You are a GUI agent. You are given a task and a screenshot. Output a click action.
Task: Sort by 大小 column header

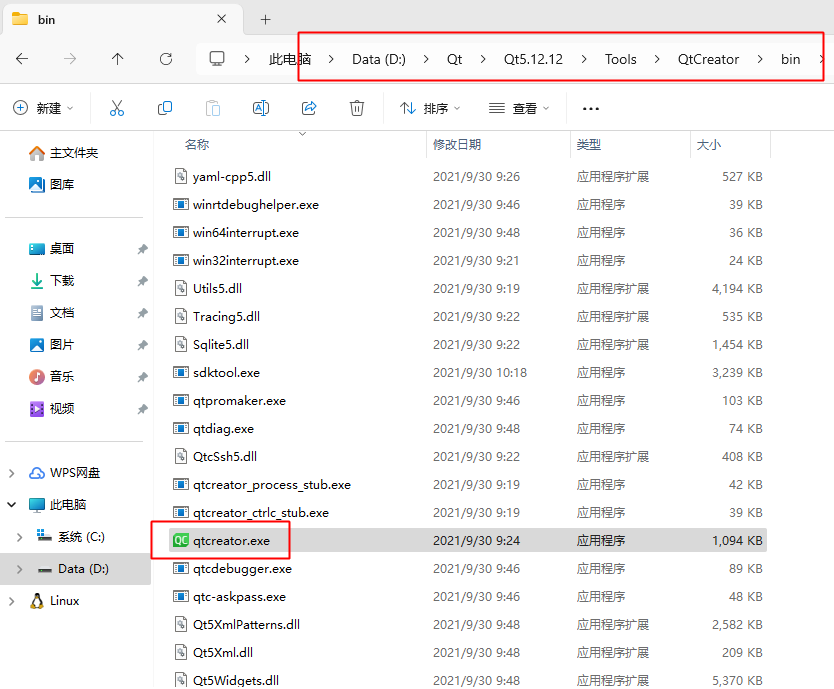point(708,145)
